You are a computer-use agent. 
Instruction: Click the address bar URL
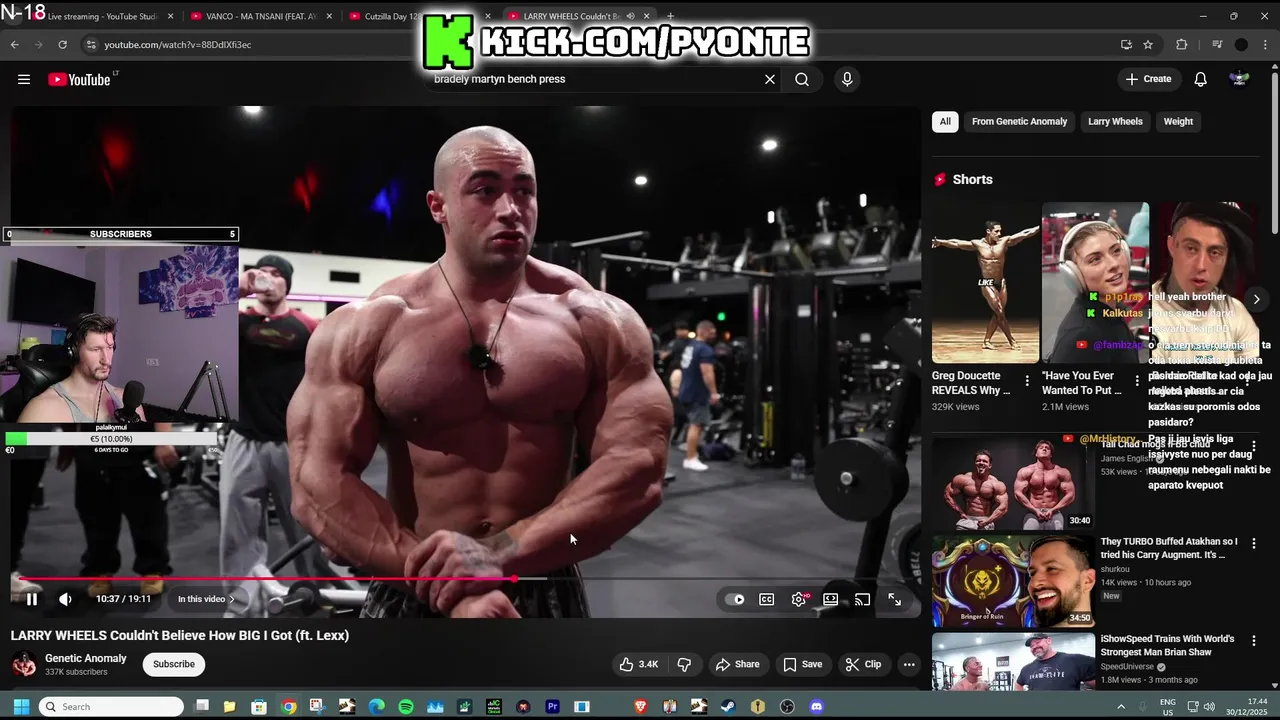tap(178, 44)
